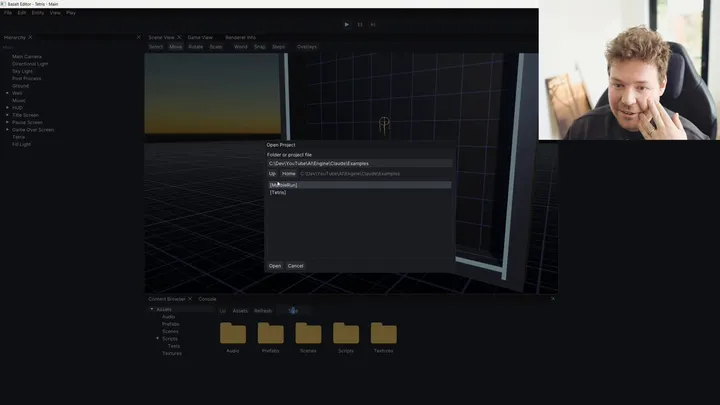
Task: Click Refresh in the Content Browser
Action: click(x=263, y=311)
